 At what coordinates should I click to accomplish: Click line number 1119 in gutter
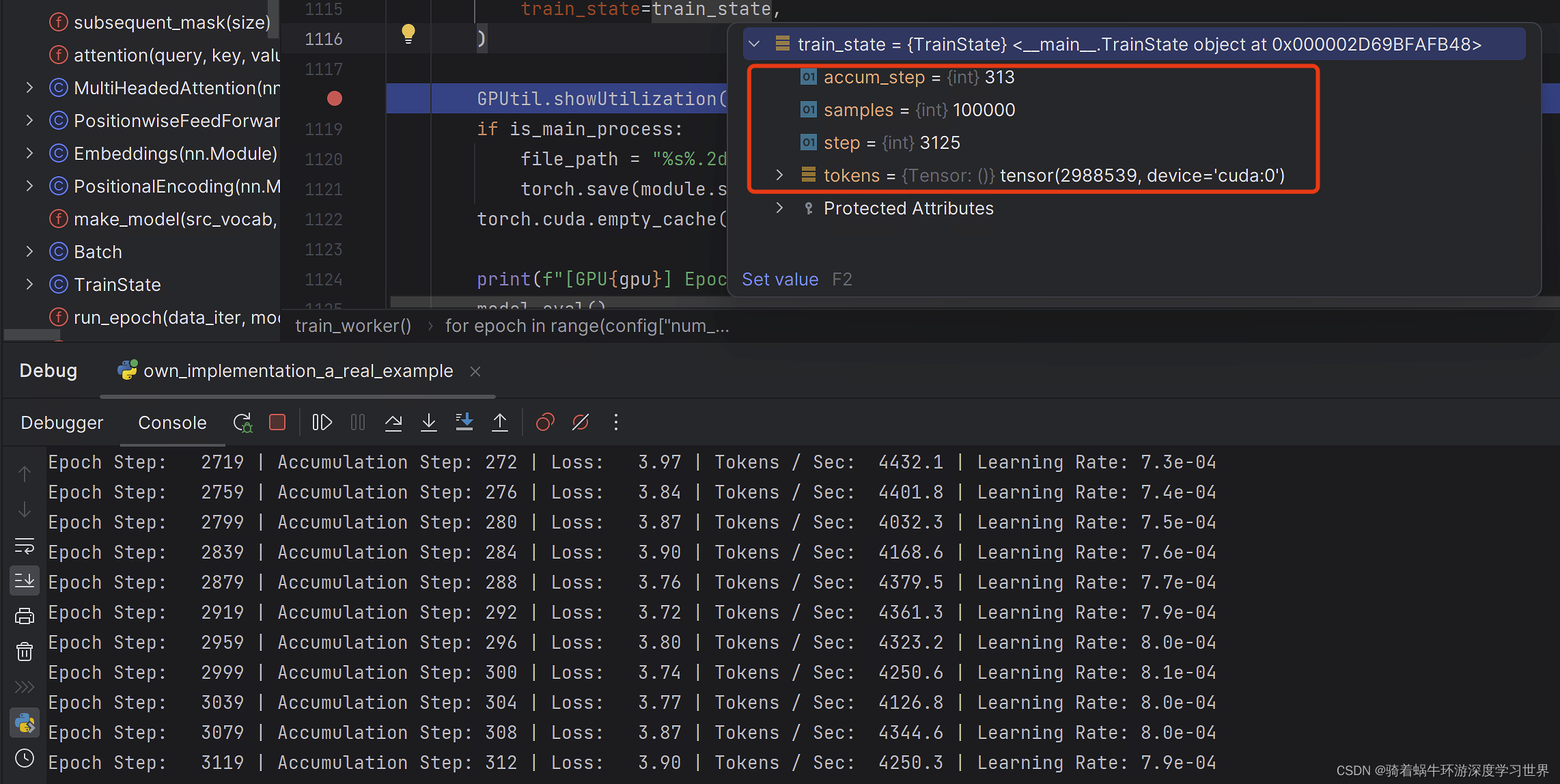324,129
